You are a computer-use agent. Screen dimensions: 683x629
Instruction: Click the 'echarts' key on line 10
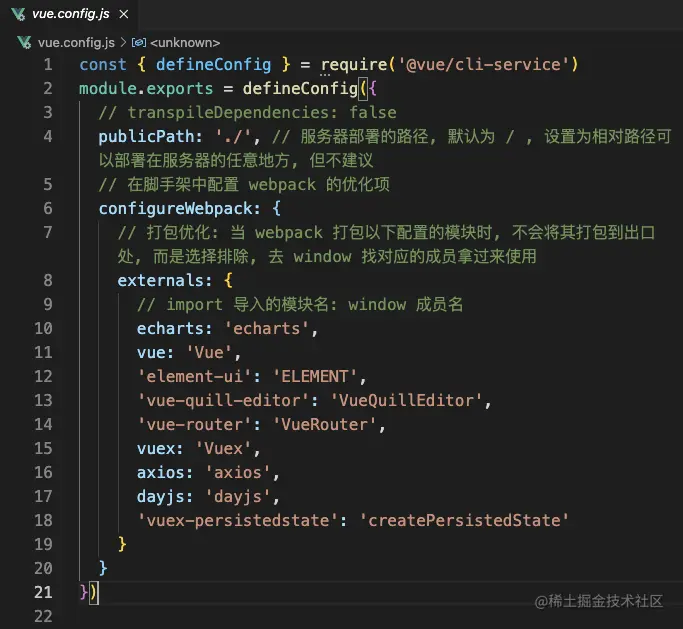(170, 328)
